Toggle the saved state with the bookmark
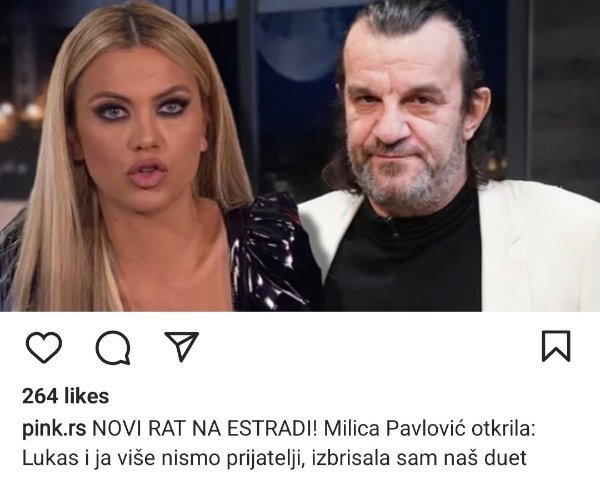 [x=556, y=346]
